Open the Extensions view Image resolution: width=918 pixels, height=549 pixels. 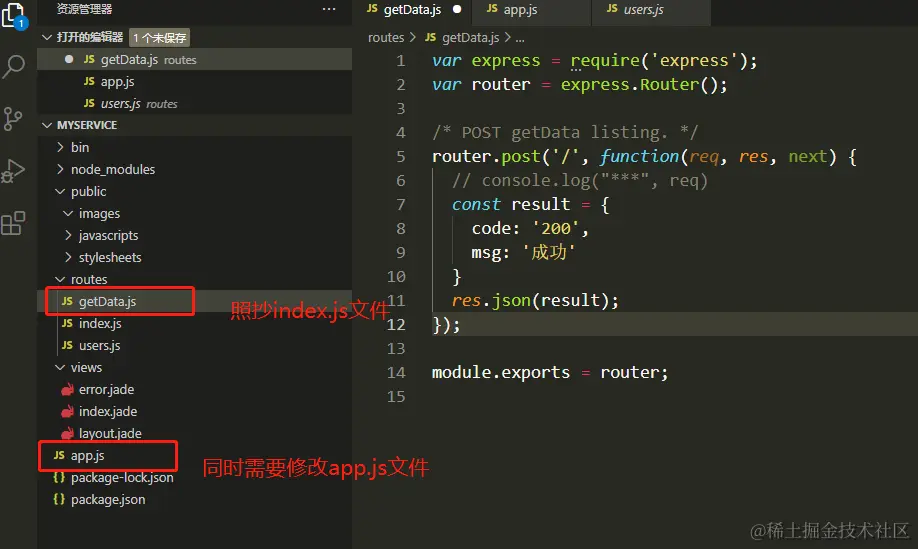(13, 223)
